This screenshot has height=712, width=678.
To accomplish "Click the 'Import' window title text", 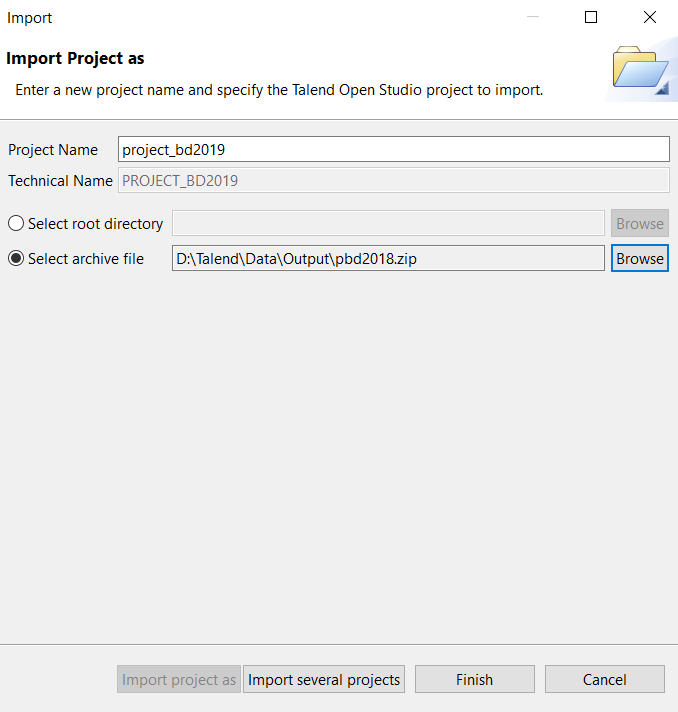I will [x=30, y=18].
